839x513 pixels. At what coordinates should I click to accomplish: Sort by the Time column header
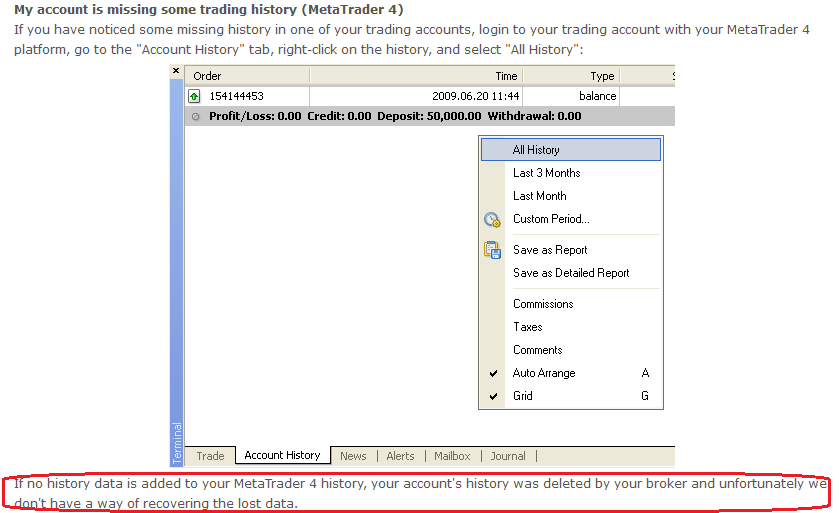(x=416, y=76)
